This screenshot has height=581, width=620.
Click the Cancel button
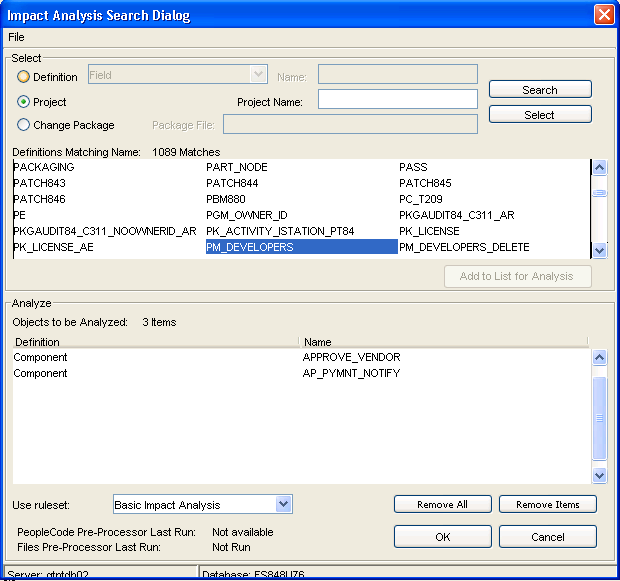[x=548, y=537]
